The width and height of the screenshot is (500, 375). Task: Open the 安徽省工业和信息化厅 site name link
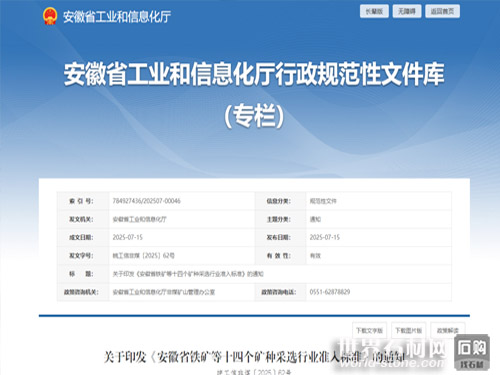(x=117, y=17)
